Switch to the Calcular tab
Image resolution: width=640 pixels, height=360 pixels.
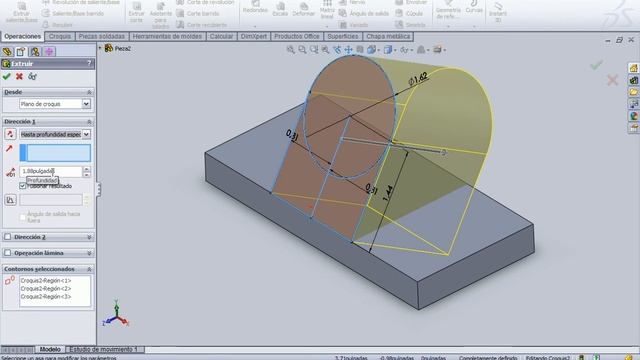[x=221, y=36]
